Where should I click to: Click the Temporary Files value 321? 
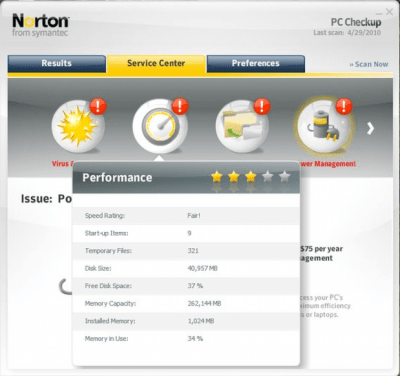coord(193,251)
